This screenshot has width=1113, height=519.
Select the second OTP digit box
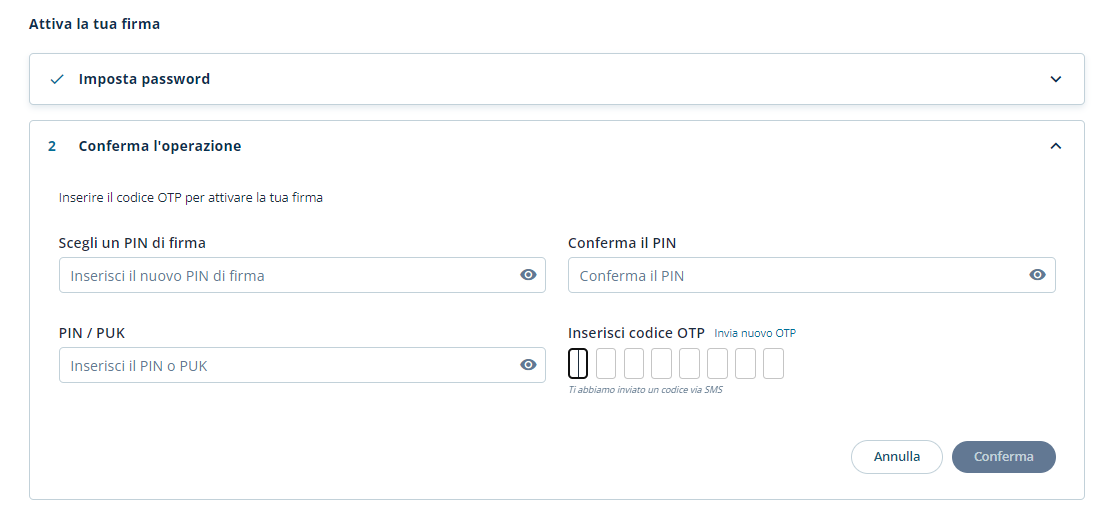[x=606, y=363]
